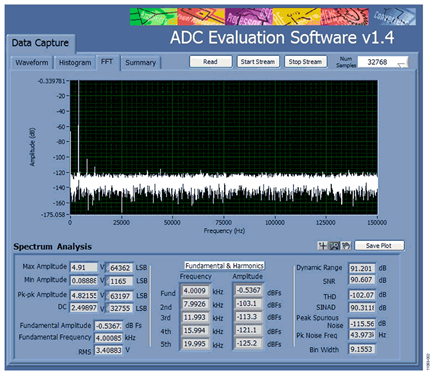Click the Max Amplitude voltage field

tap(84, 267)
